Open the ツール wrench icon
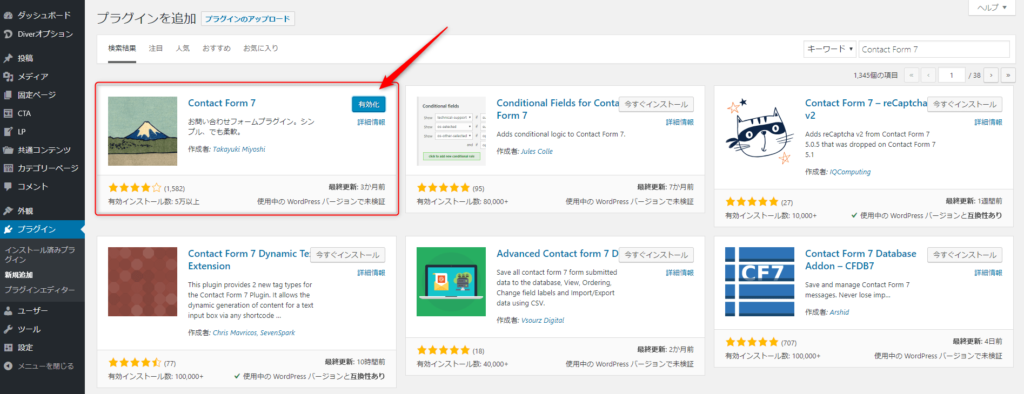 pos(8,329)
